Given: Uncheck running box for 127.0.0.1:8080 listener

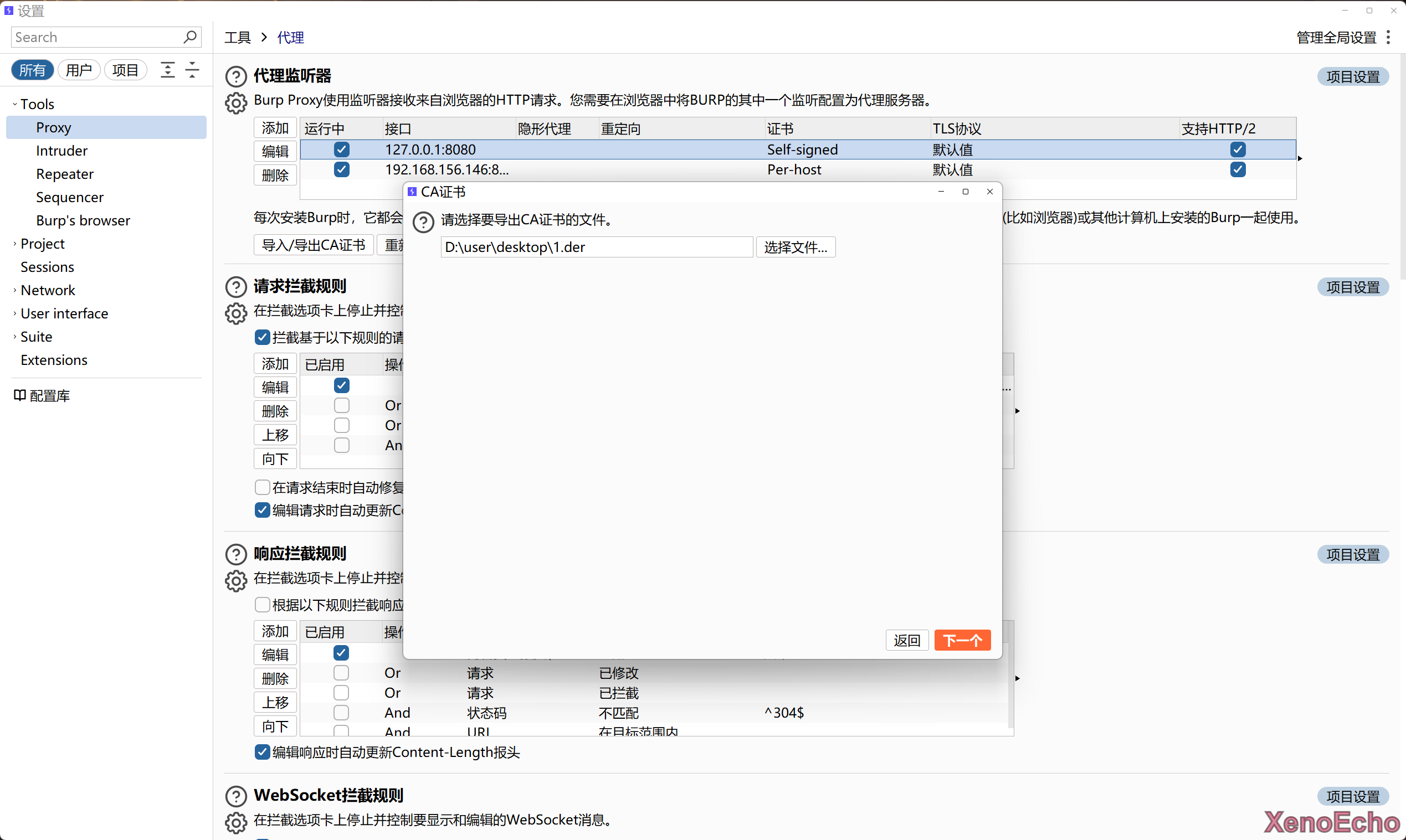Looking at the screenshot, I should 341,150.
